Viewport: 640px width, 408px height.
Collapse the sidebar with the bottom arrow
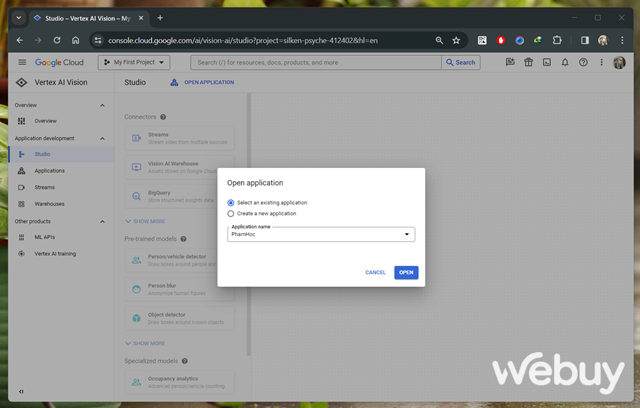click(21, 391)
